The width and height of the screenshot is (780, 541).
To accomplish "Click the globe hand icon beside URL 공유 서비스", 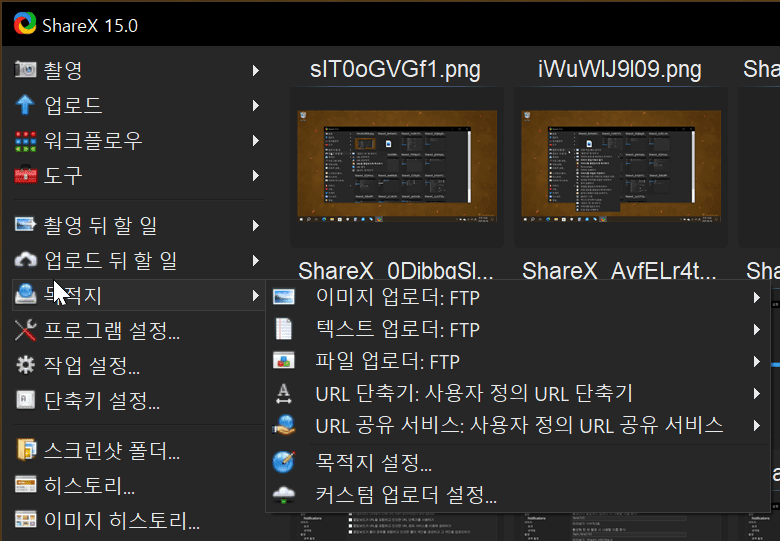I will click(284, 425).
